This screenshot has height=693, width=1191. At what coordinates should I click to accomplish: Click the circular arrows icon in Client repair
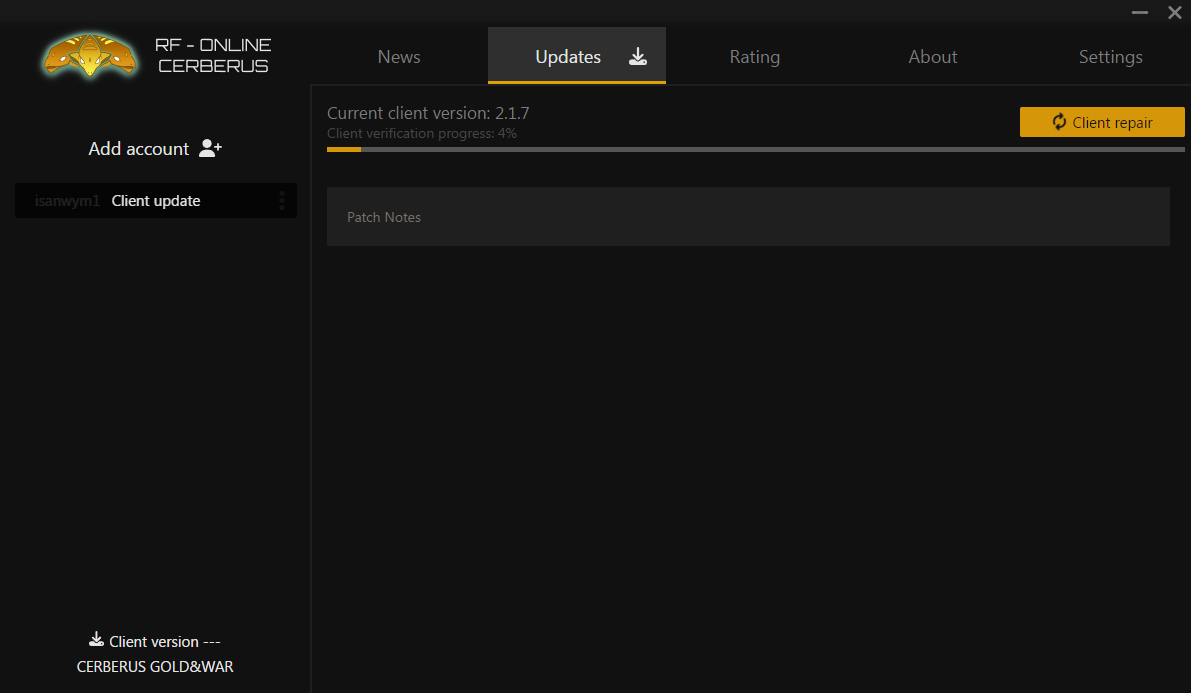pyautogui.click(x=1059, y=122)
